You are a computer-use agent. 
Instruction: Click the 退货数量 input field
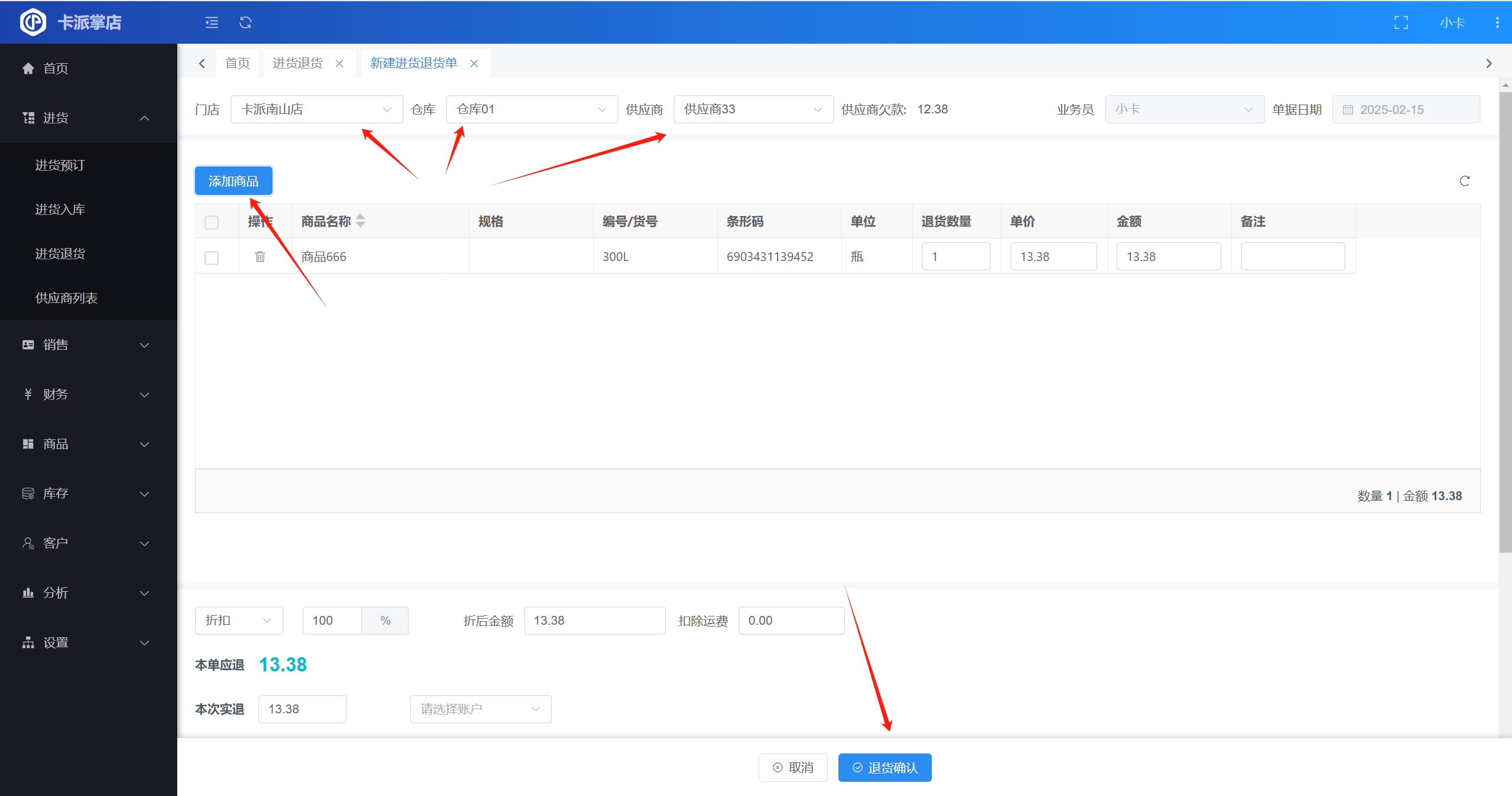955,256
